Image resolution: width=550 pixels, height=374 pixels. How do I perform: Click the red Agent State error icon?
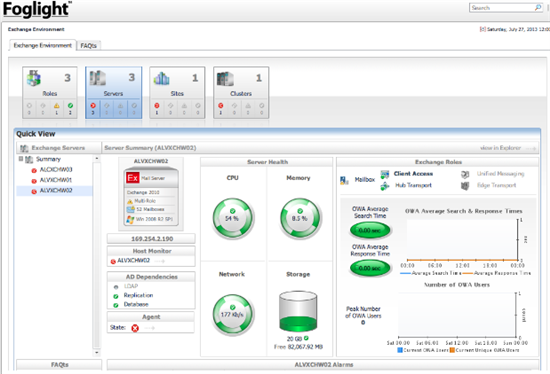135,328
